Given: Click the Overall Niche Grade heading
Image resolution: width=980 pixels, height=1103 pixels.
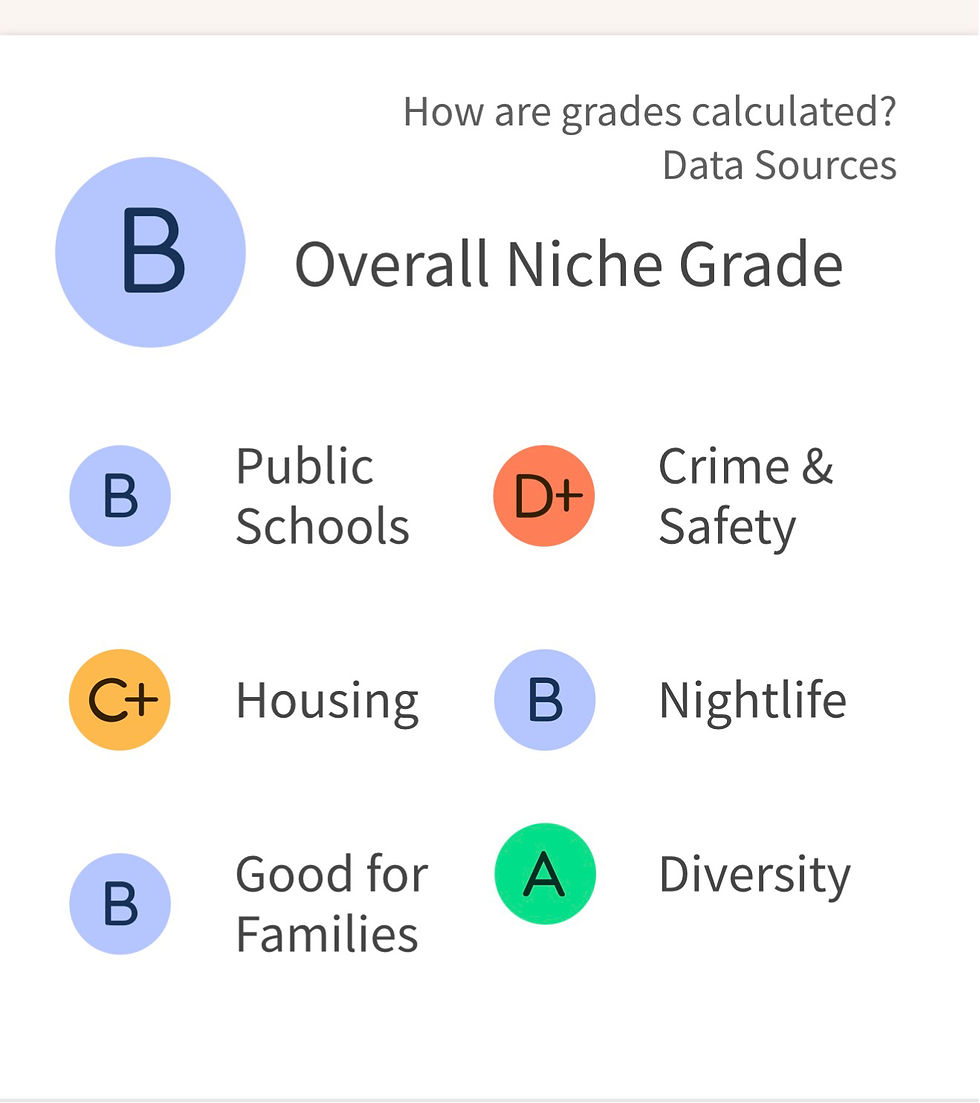Looking at the screenshot, I should point(568,264).
